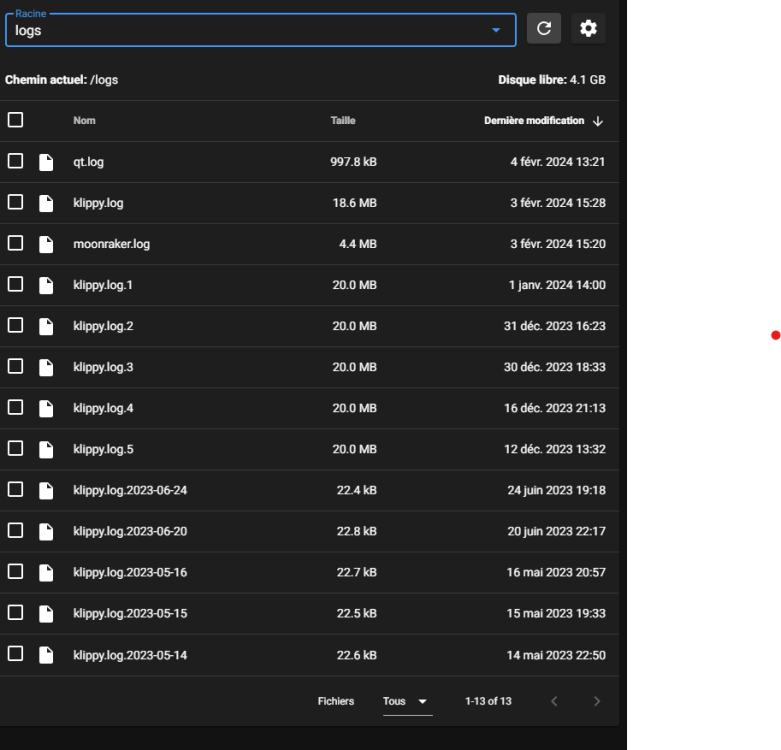This screenshot has height=750, width=781.
Task: Click the 1-13 of 13 pagination text
Action: click(x=488, y=701)
